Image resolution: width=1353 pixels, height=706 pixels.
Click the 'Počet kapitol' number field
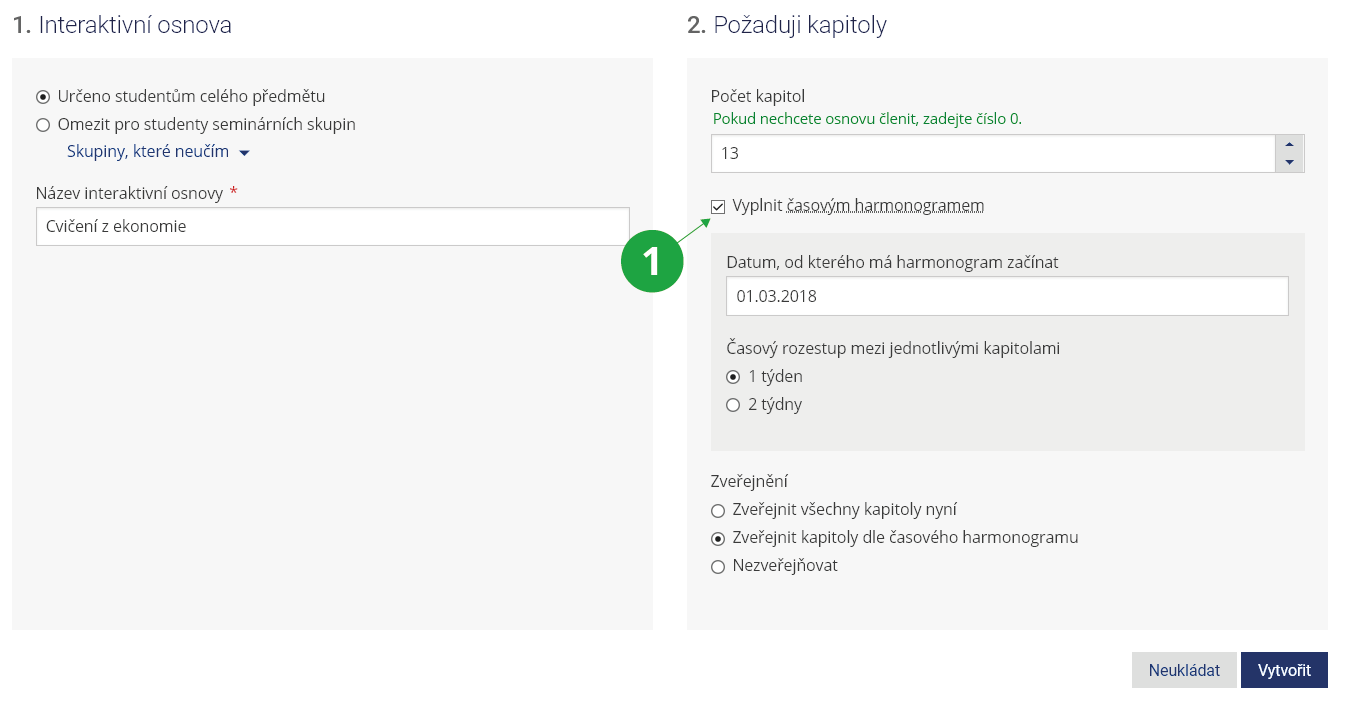click(x=993, y=154)
